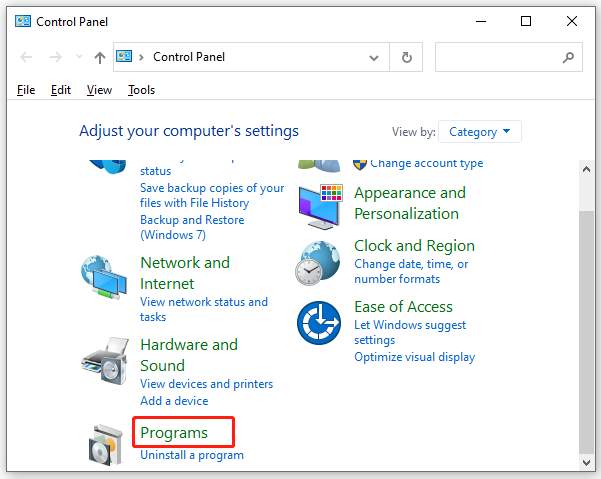Click the Uninstall a program link
The image size is (601, 479).
pyautogui.click(x=192, y=455)
